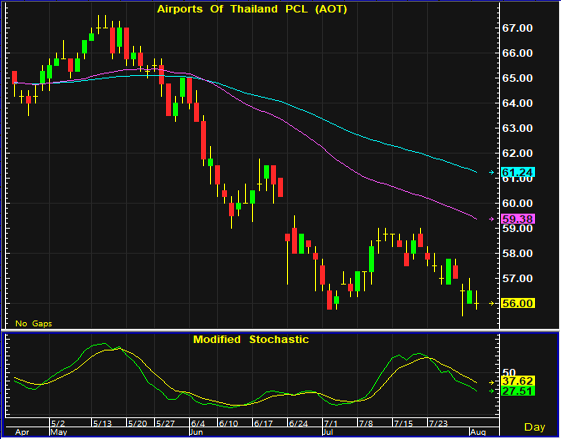The width and height of the screenshot is (561, 439).
Task: Click the Airports Of Thailand PCL (AOT) title
Action: tap(252, 9)
